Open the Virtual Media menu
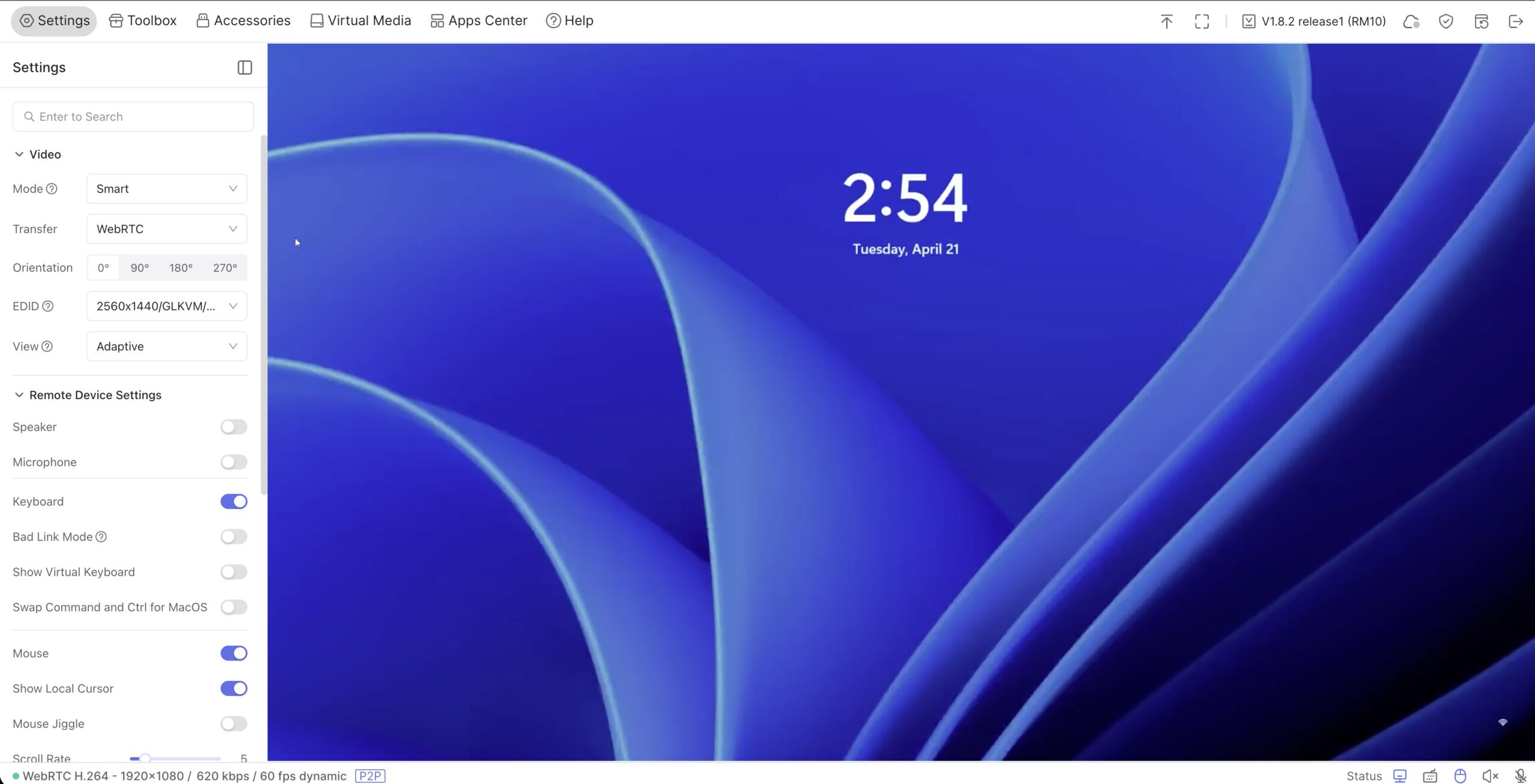1535x784 pixels. pos(360,21)
